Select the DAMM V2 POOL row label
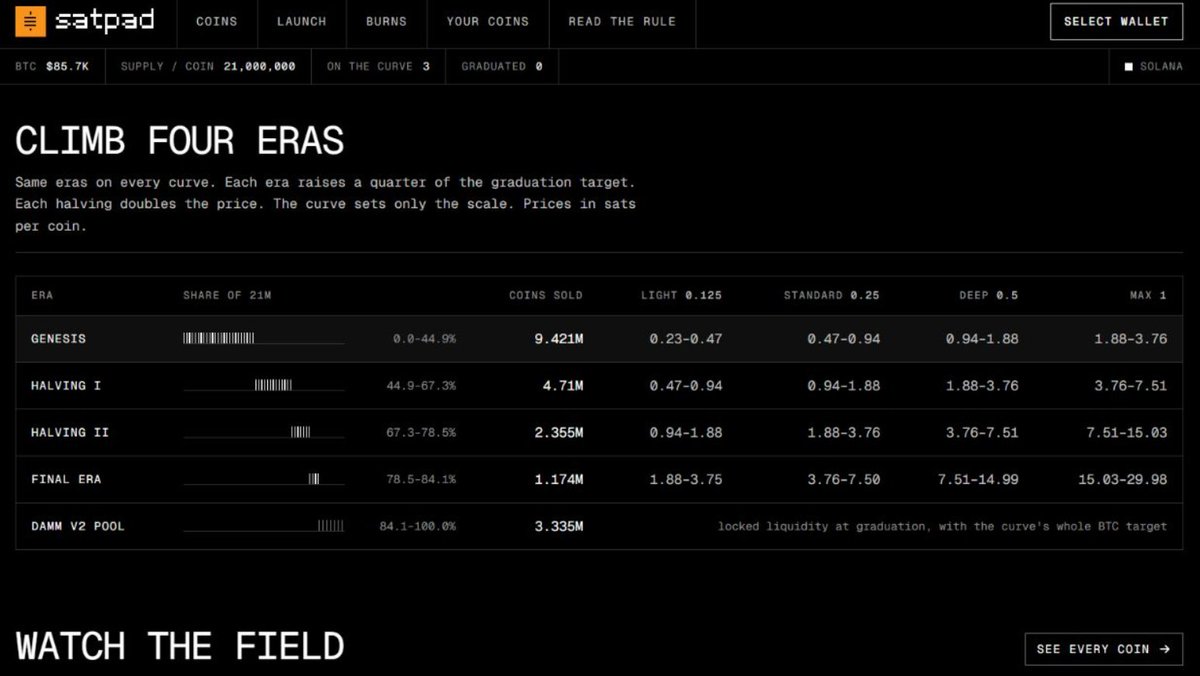1200x676 pixels. 77,526
